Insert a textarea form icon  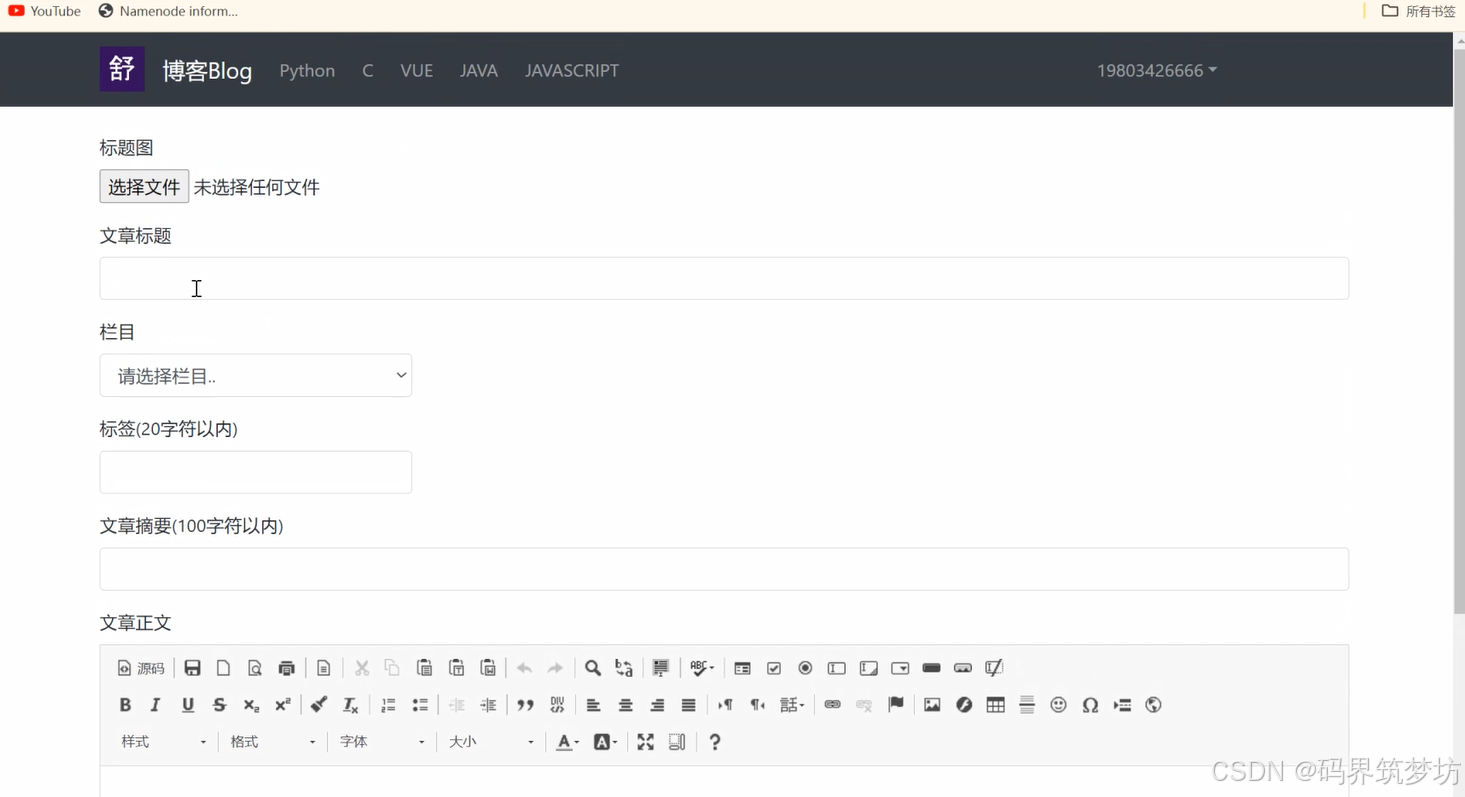pos(869,668)
